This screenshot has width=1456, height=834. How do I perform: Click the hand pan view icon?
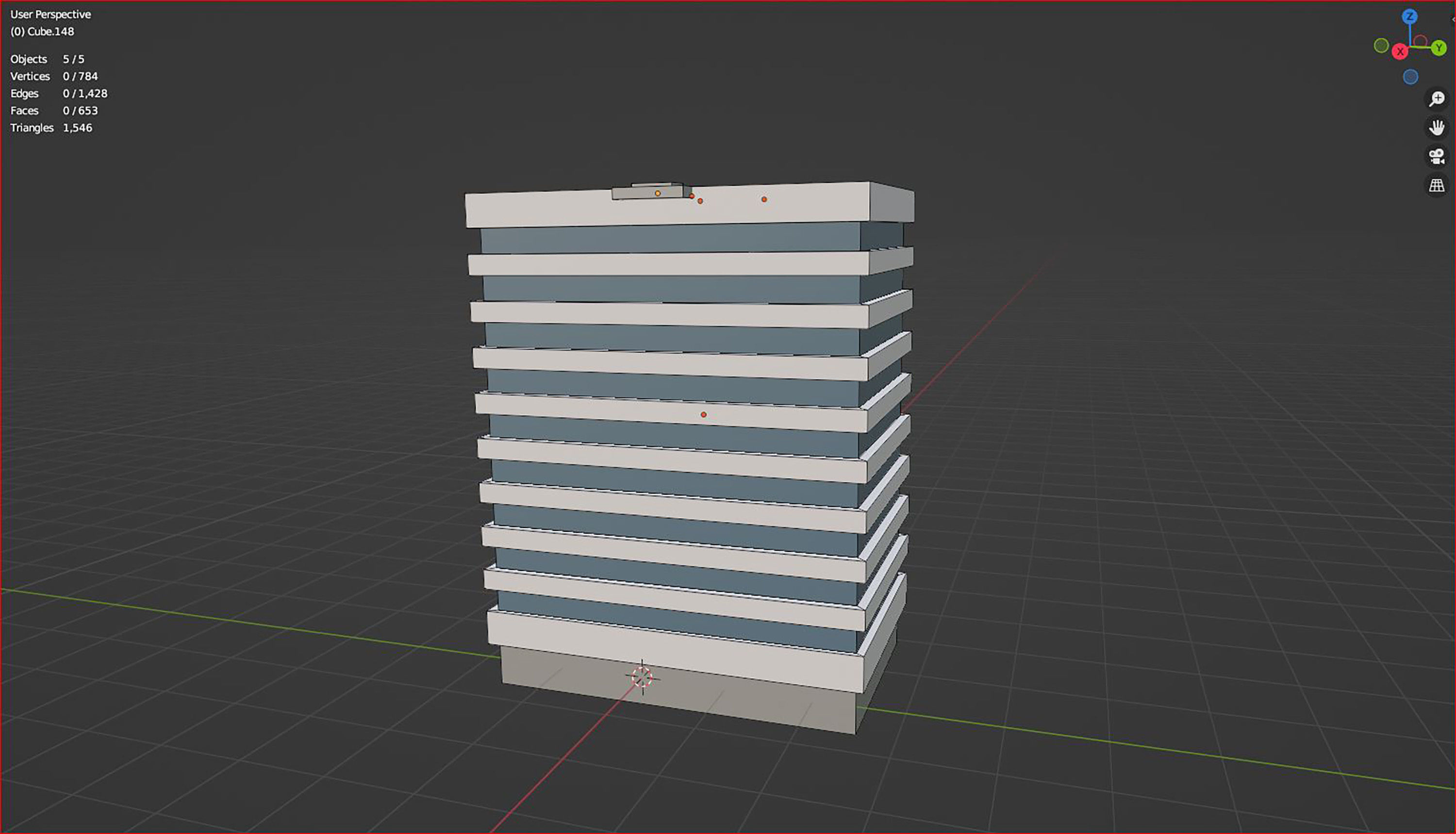click(1437, 127)
